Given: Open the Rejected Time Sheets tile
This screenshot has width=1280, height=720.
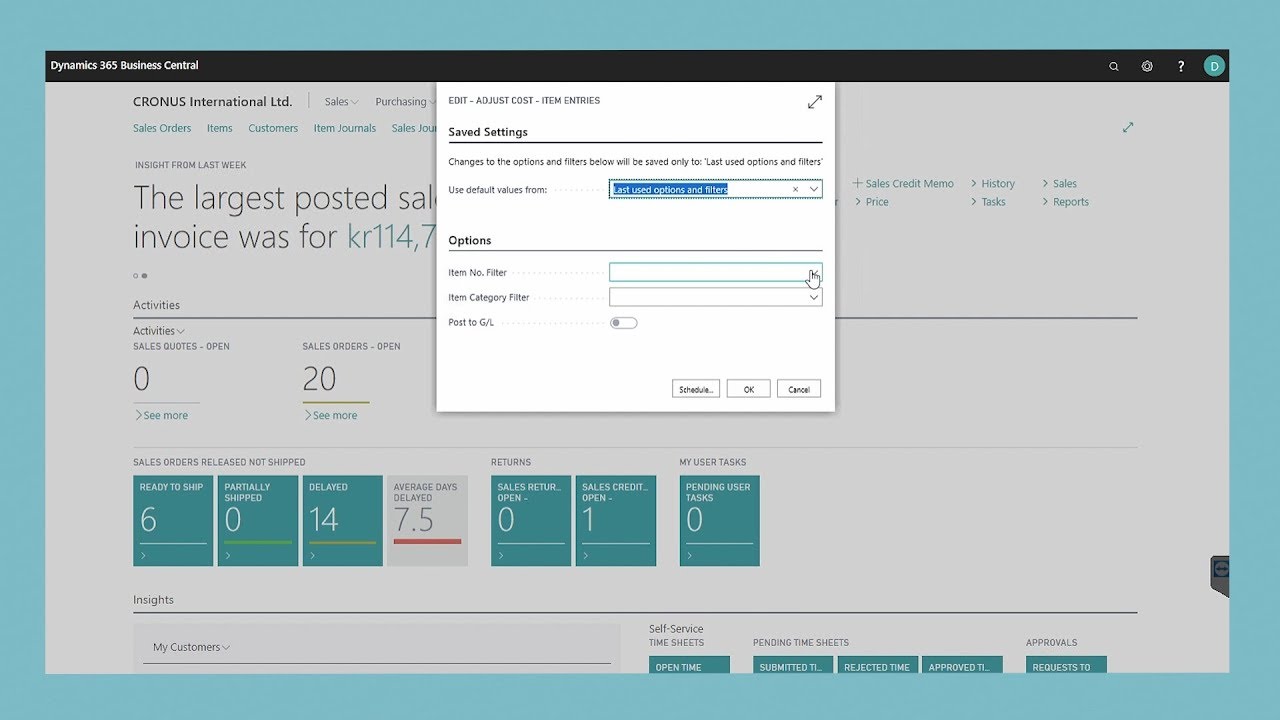Looking at the screenshot, I should [878, 665].
